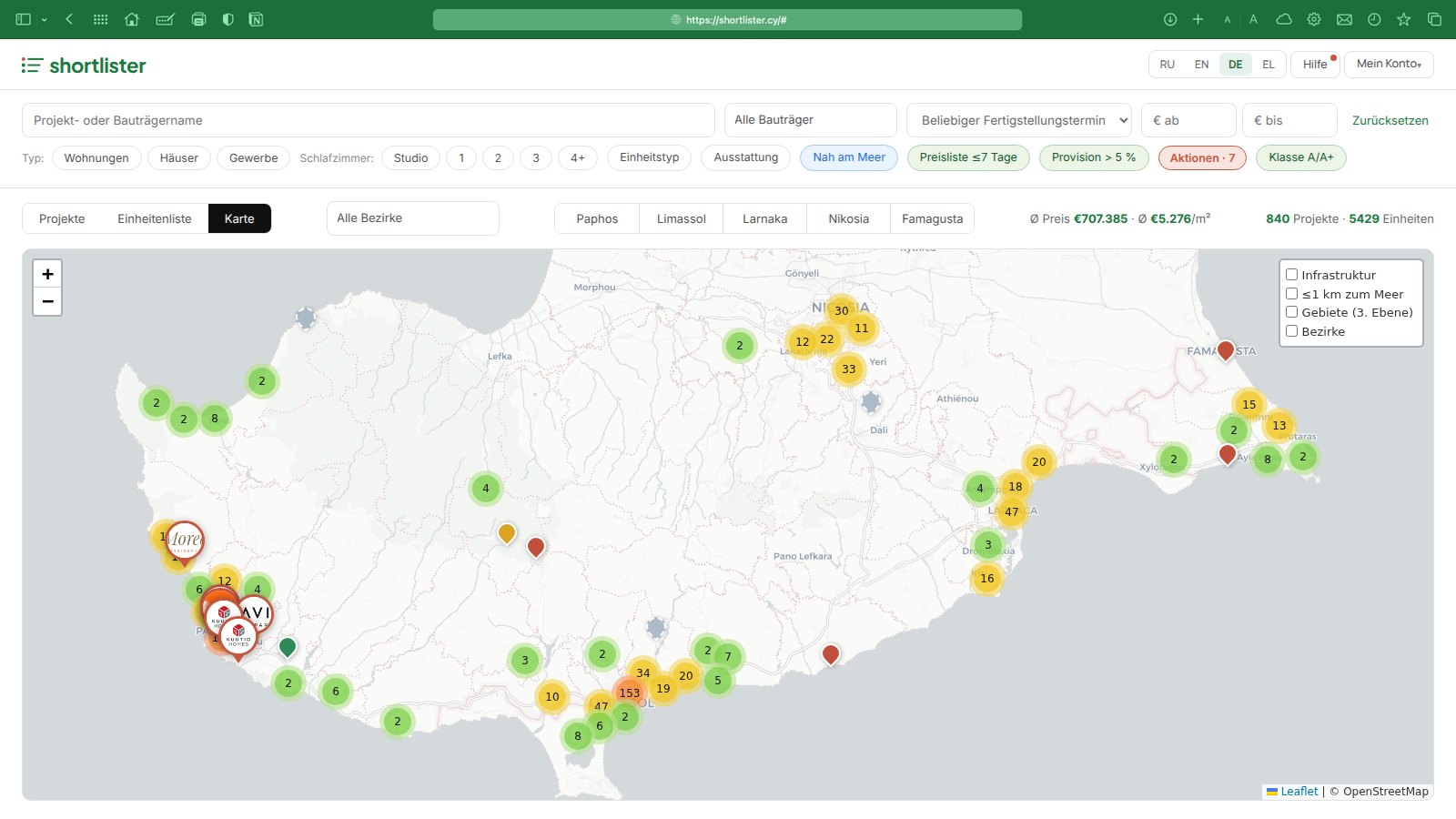Select the Limassol district tab
1456x819 pixels.
click(682, 218)
